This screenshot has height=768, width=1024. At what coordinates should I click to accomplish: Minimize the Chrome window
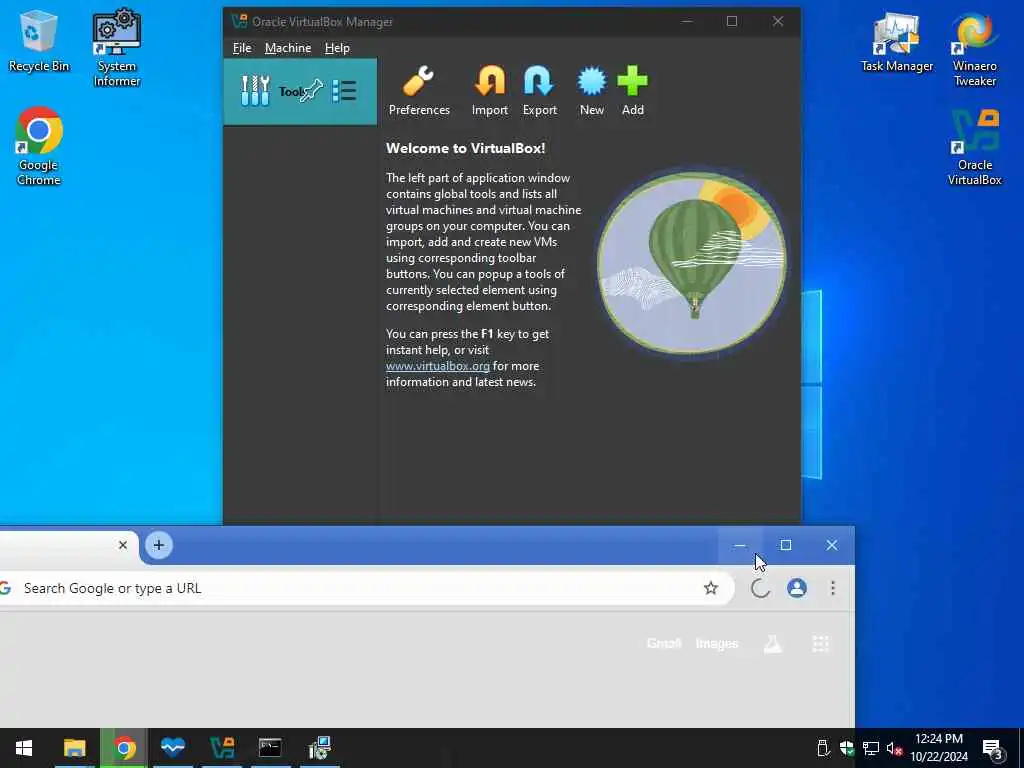point(739,545)
